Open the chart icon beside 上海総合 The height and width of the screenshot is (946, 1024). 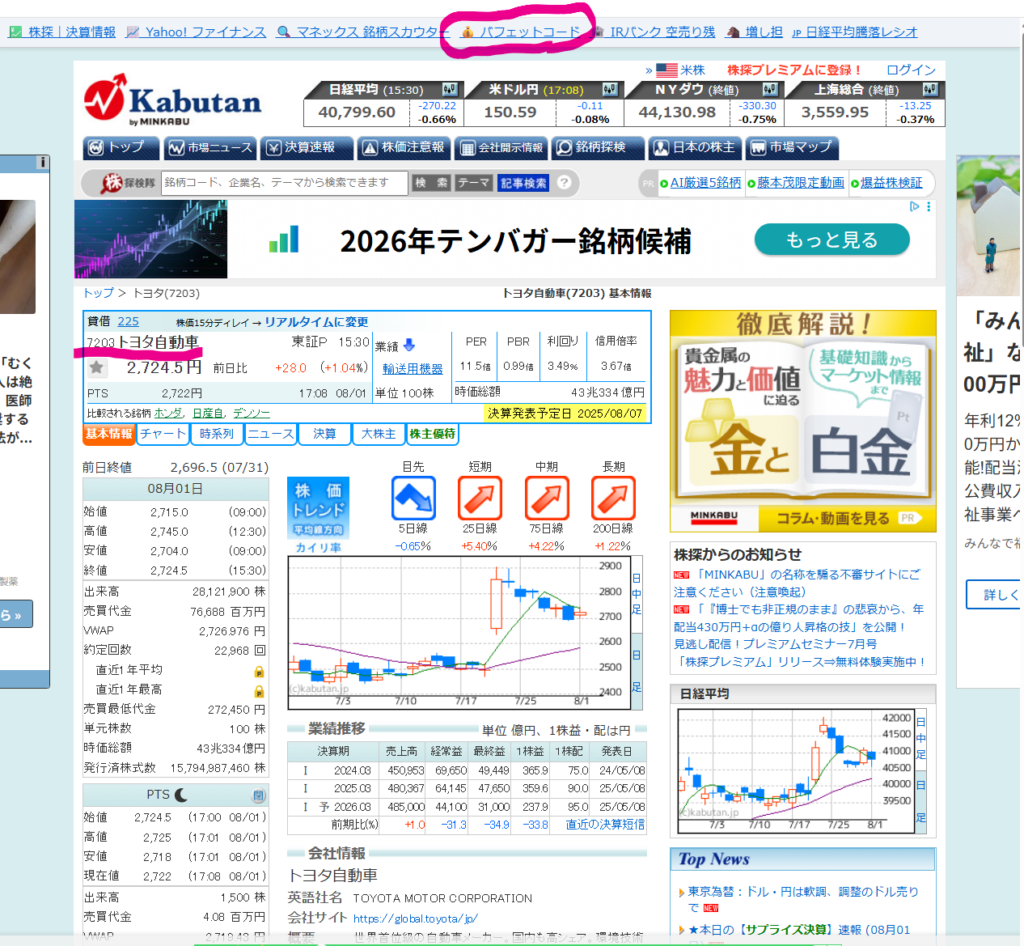click(930, 89)
